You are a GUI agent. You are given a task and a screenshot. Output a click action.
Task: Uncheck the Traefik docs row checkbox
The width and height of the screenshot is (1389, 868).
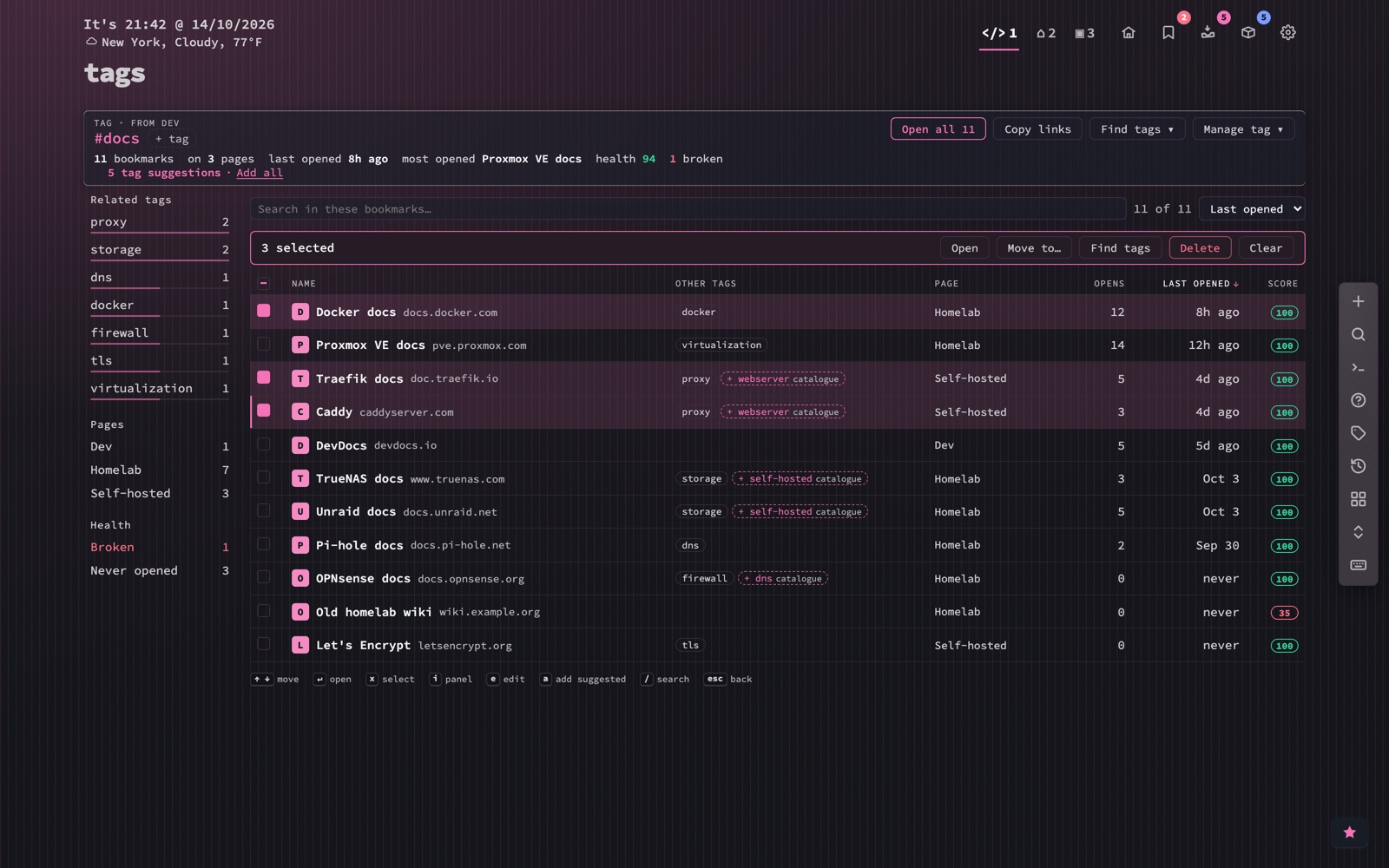(264, 378)
